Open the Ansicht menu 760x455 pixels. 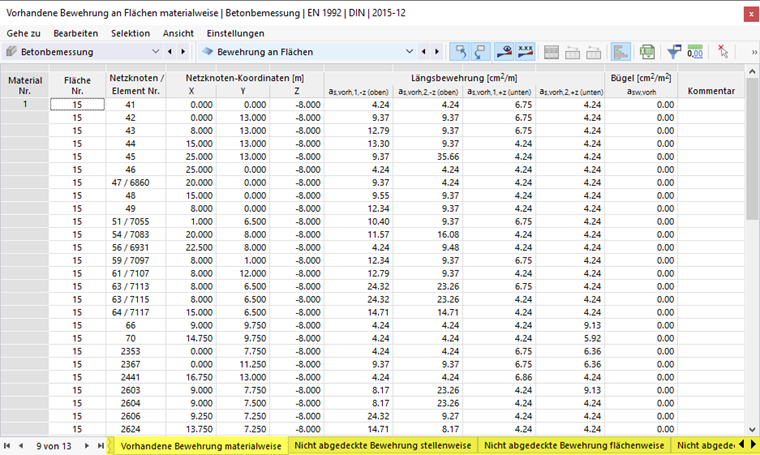[178, 33]
